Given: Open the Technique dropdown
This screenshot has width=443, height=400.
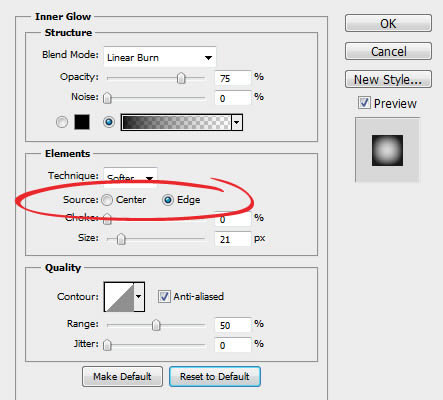Looking at the screenshot, I should [130, 177].
